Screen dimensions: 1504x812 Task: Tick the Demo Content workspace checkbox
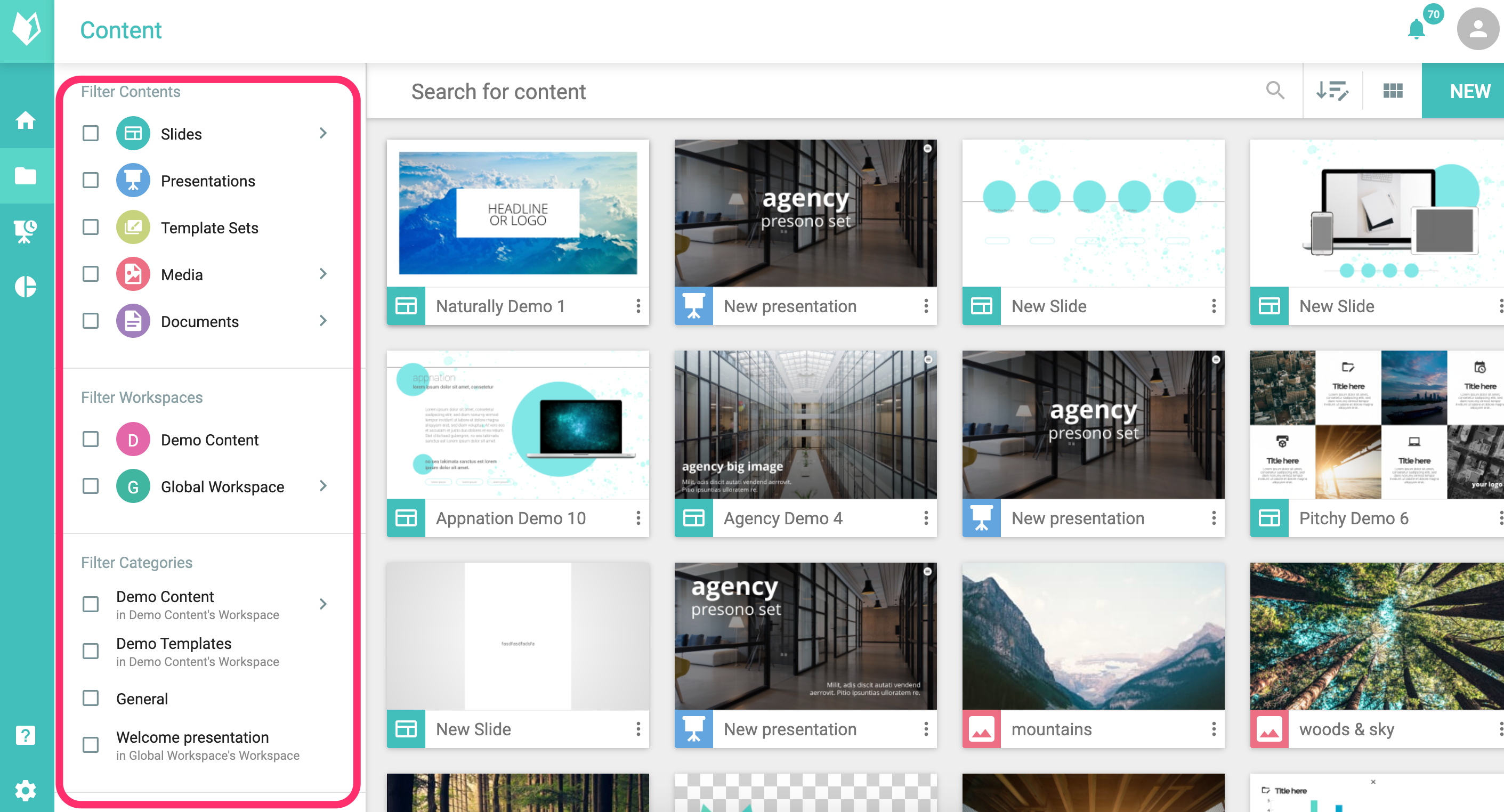[91, 439]
